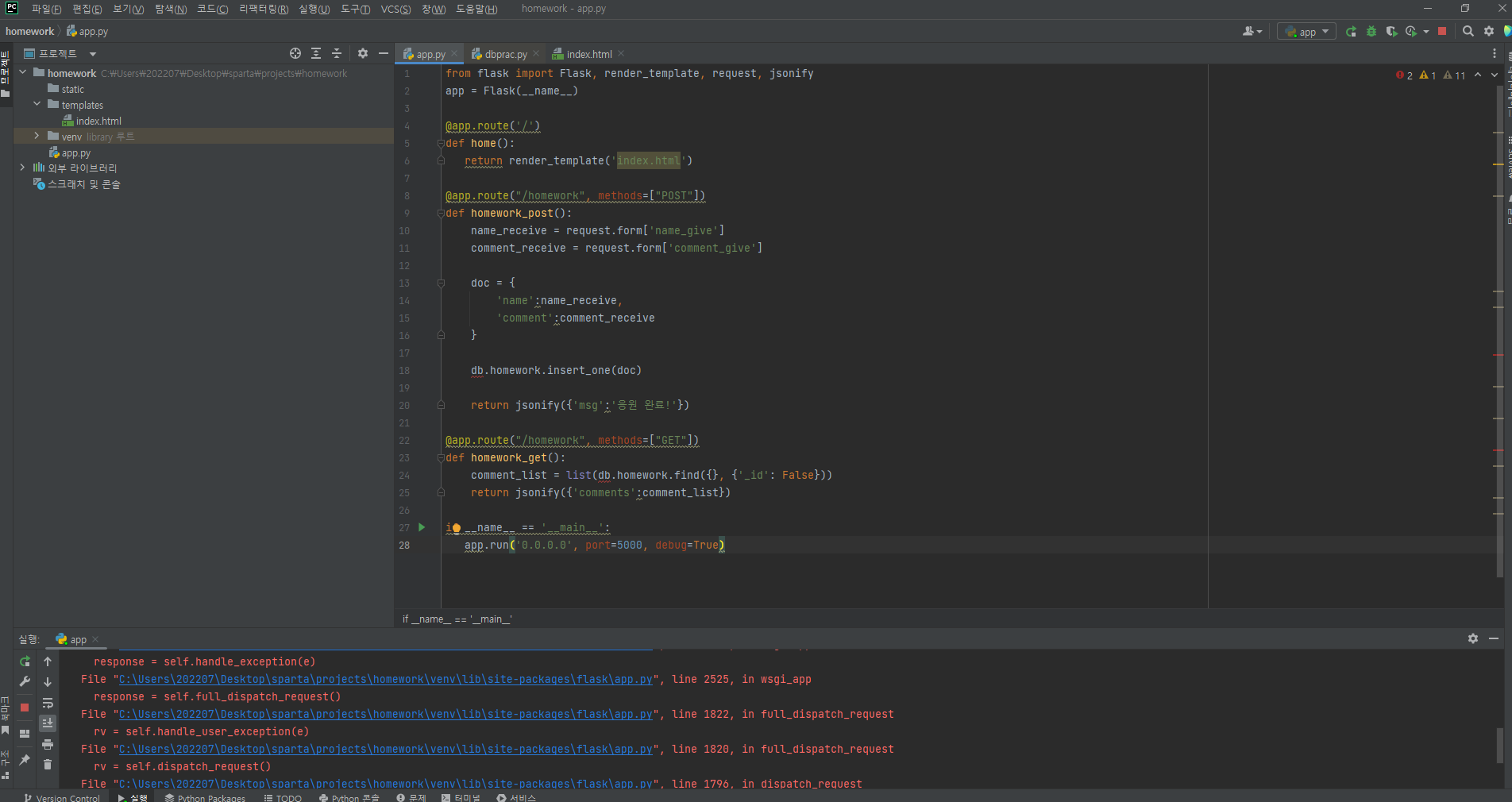The image size is (1512, 802).
Task: Expand the 외부 라이브러리 node
Action: [23, 168]
